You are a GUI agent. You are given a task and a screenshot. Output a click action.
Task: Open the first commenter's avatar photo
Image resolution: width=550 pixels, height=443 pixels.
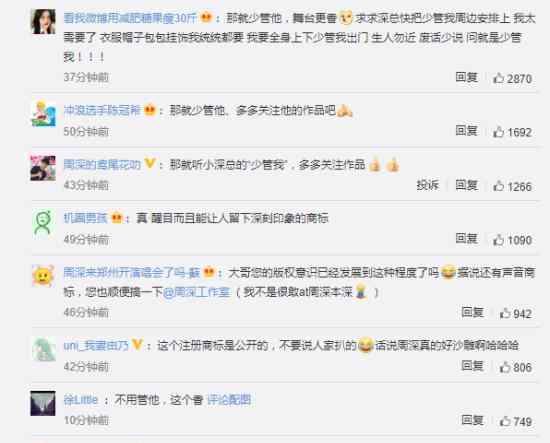pos(43,22)
